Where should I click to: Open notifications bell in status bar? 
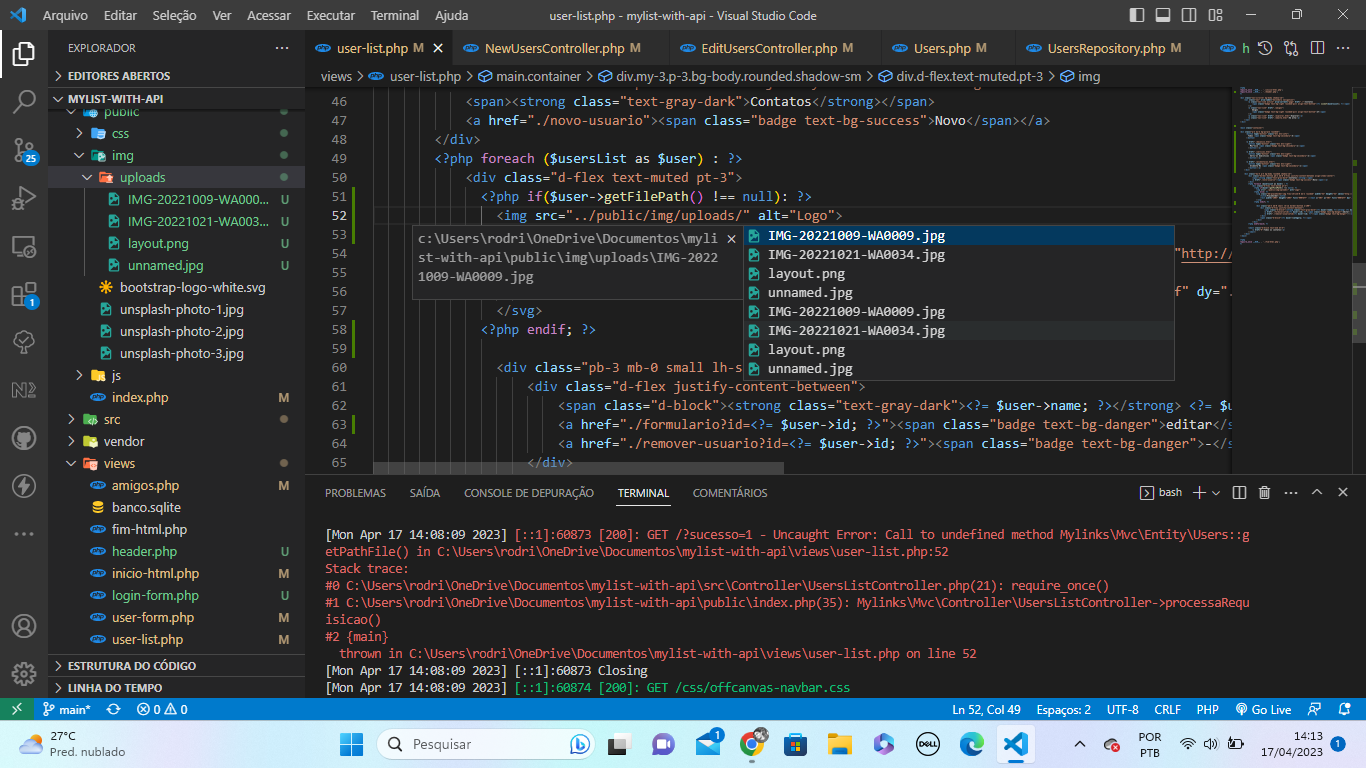[1344, 709]
